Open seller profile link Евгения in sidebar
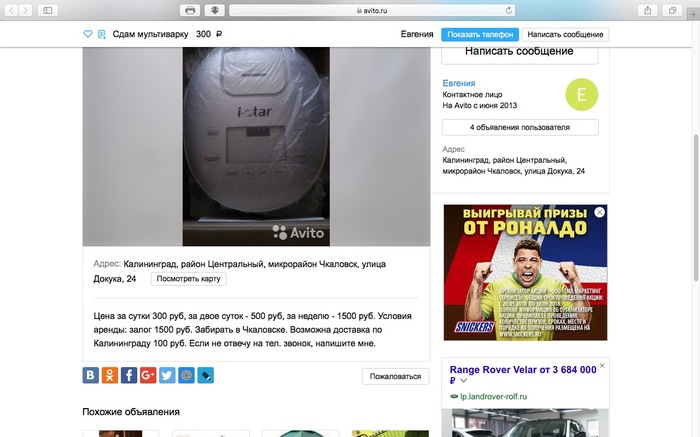This screenshot has height=437, width=700. (458, 83)
